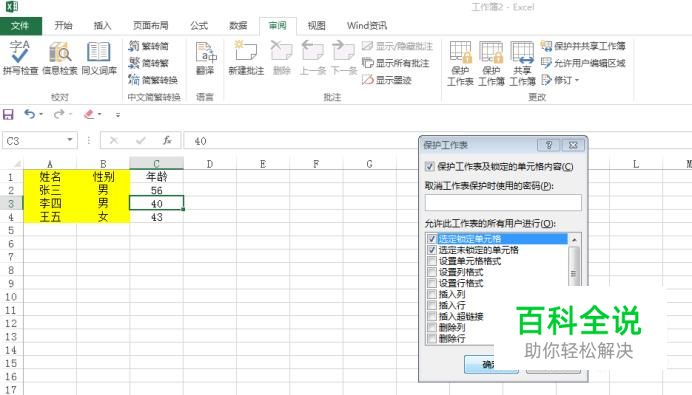The width and height of the screenshot is (692, 395).
Task: Convert text with 简转繁
Action: [149, 63]
